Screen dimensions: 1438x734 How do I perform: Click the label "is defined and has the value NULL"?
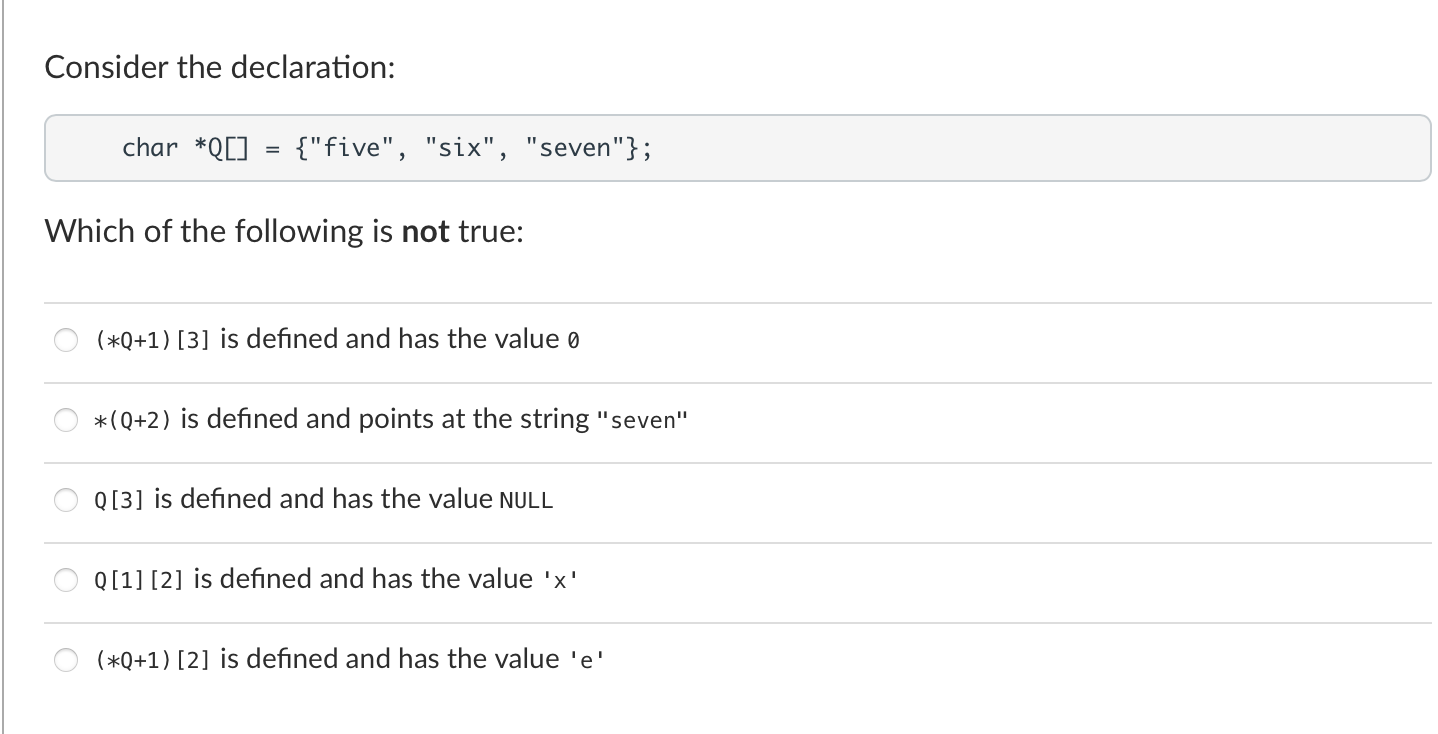(x=353, y=500)
